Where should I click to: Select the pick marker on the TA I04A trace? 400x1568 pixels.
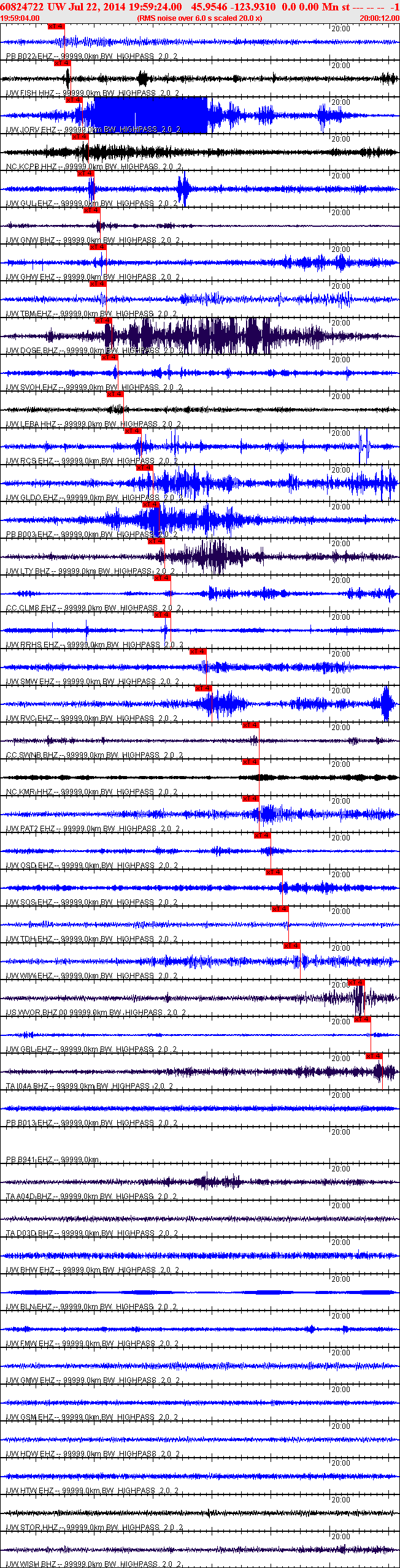(x=374, y=1056)
